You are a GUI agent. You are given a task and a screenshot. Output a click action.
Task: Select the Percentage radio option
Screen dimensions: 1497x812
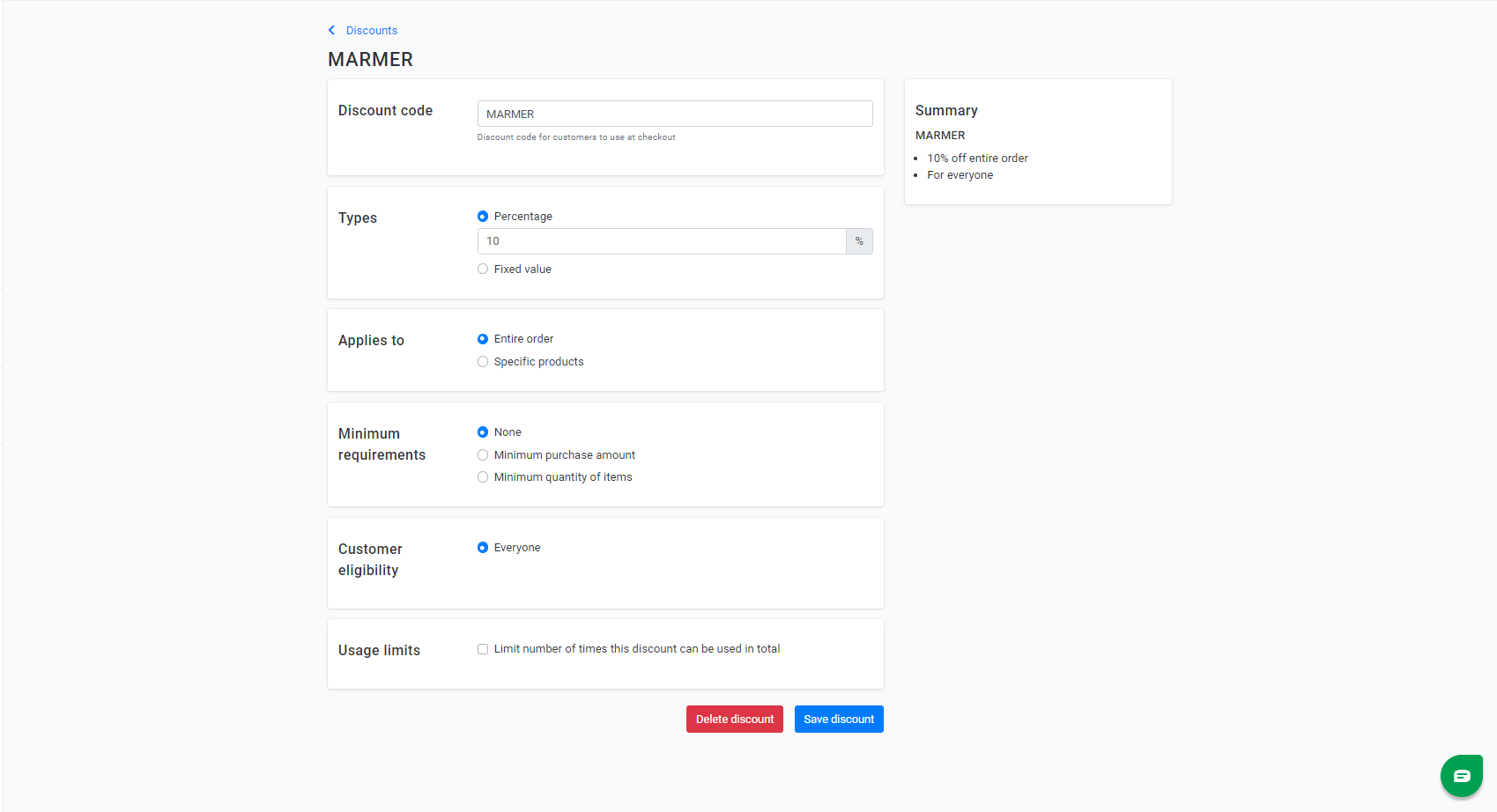tap(483, 217)
